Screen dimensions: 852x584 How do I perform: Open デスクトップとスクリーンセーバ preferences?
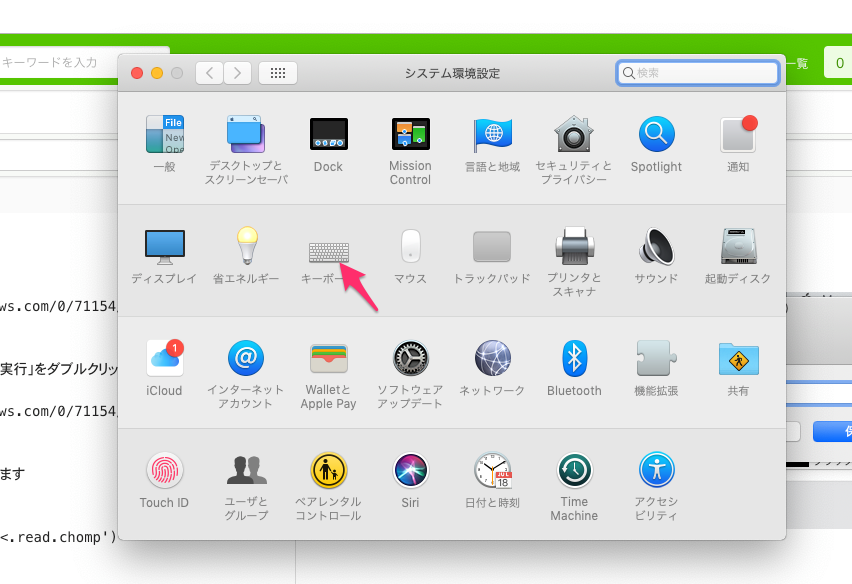[246, 134]
